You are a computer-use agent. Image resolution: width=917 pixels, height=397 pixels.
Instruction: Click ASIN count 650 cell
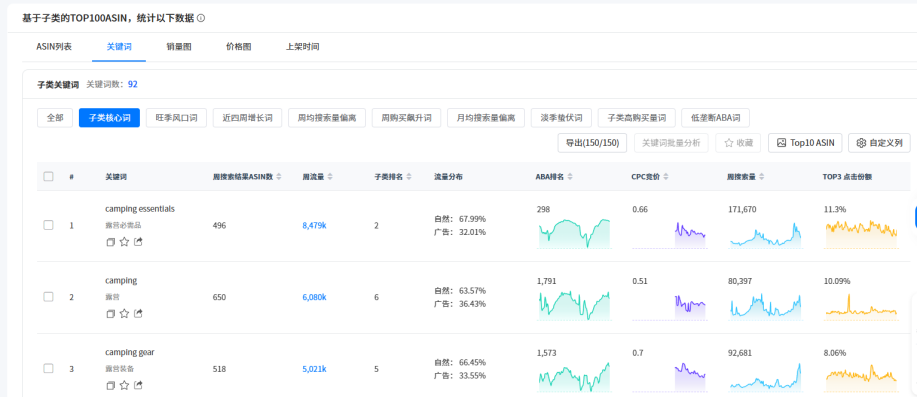[x=220, y=297]
